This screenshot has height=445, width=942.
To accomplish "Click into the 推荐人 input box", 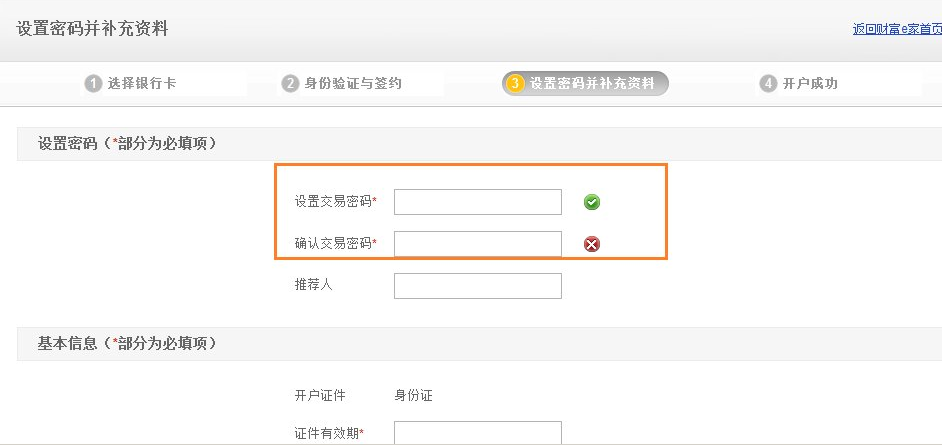I will pos(477,286).
